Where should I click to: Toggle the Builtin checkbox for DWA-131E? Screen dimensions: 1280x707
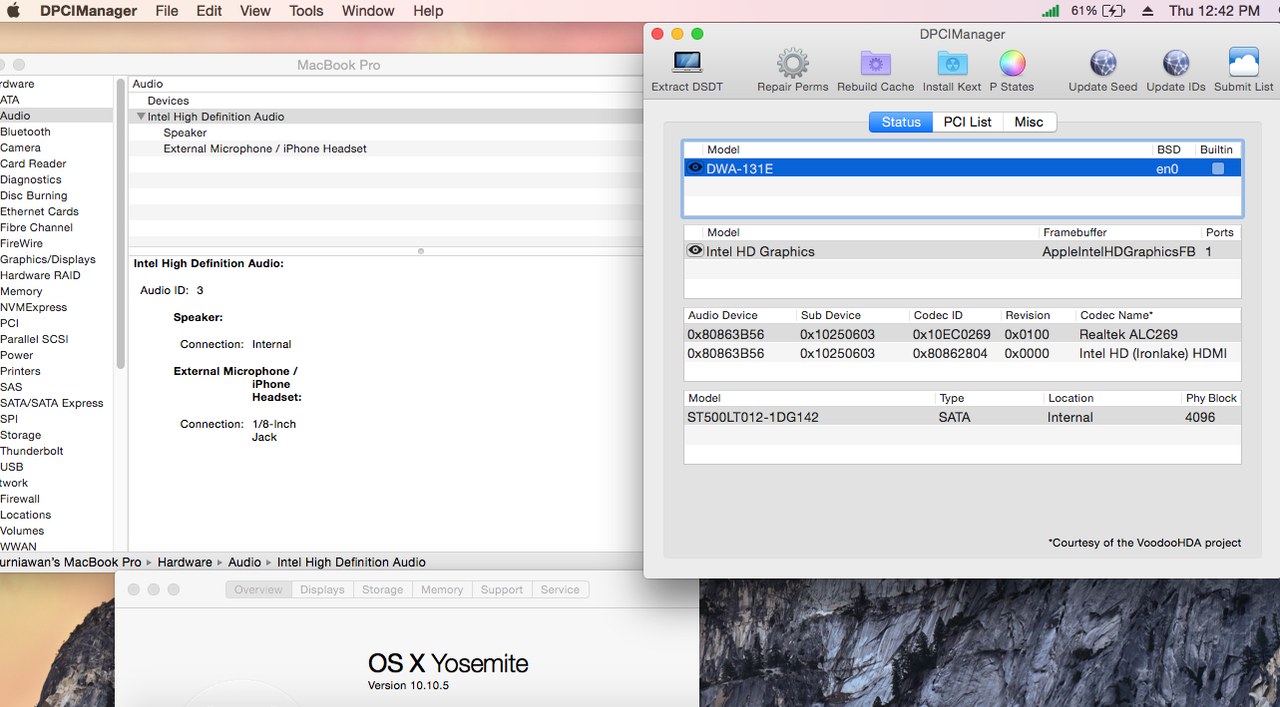(1218, 169)
